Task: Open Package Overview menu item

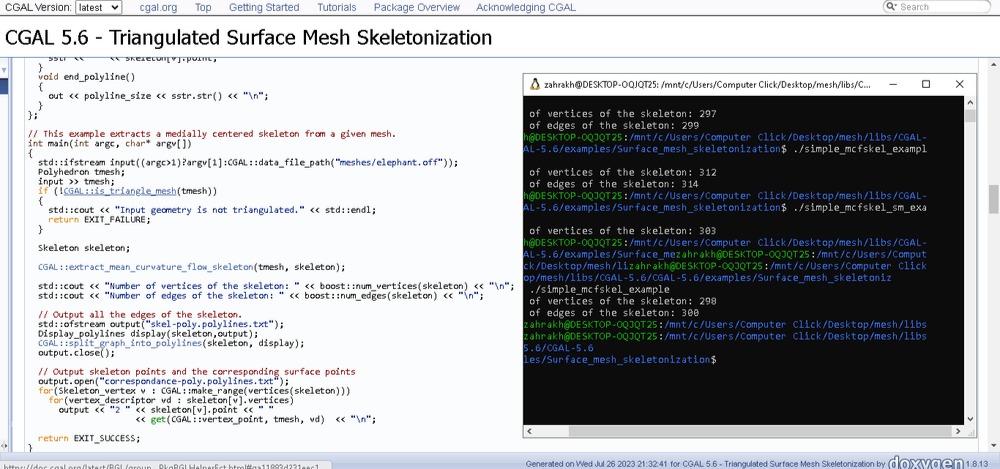Action: click(x=416, y=8)
